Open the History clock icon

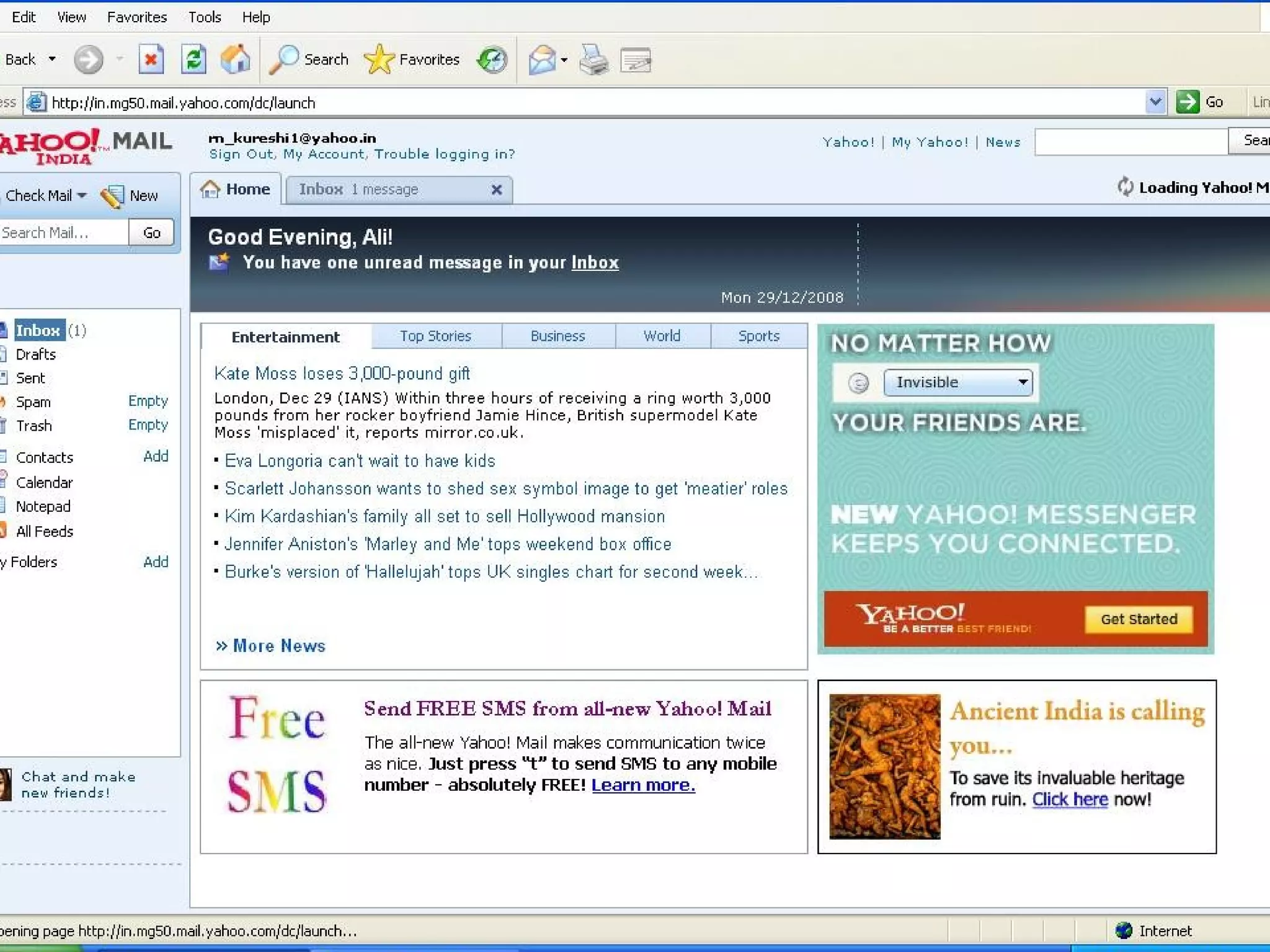[492, 60]
